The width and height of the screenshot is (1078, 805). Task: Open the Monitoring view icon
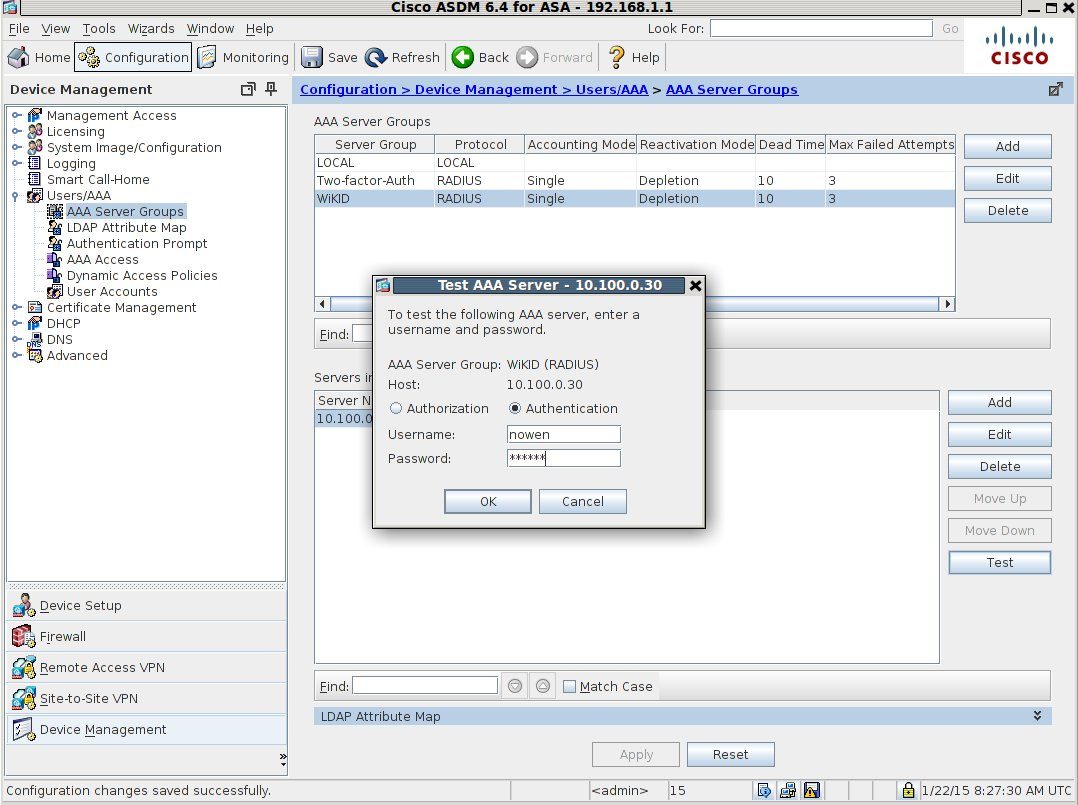tap(208, 57)
